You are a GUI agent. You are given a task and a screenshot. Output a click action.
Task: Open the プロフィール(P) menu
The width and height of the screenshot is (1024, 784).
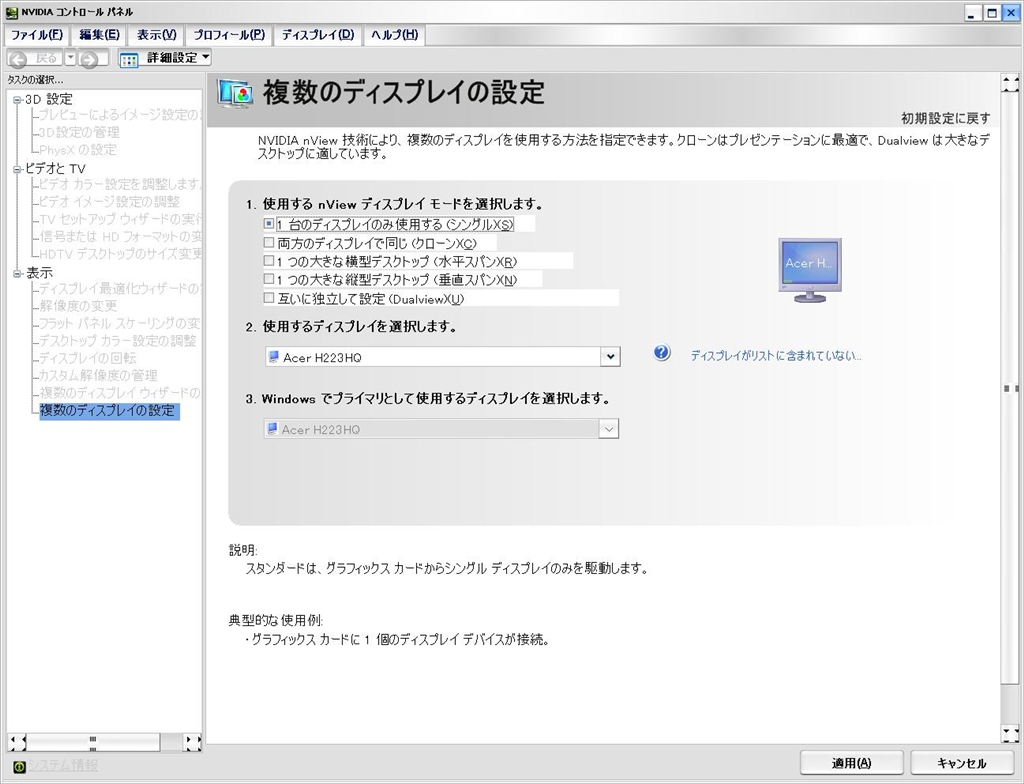point(229,35)
